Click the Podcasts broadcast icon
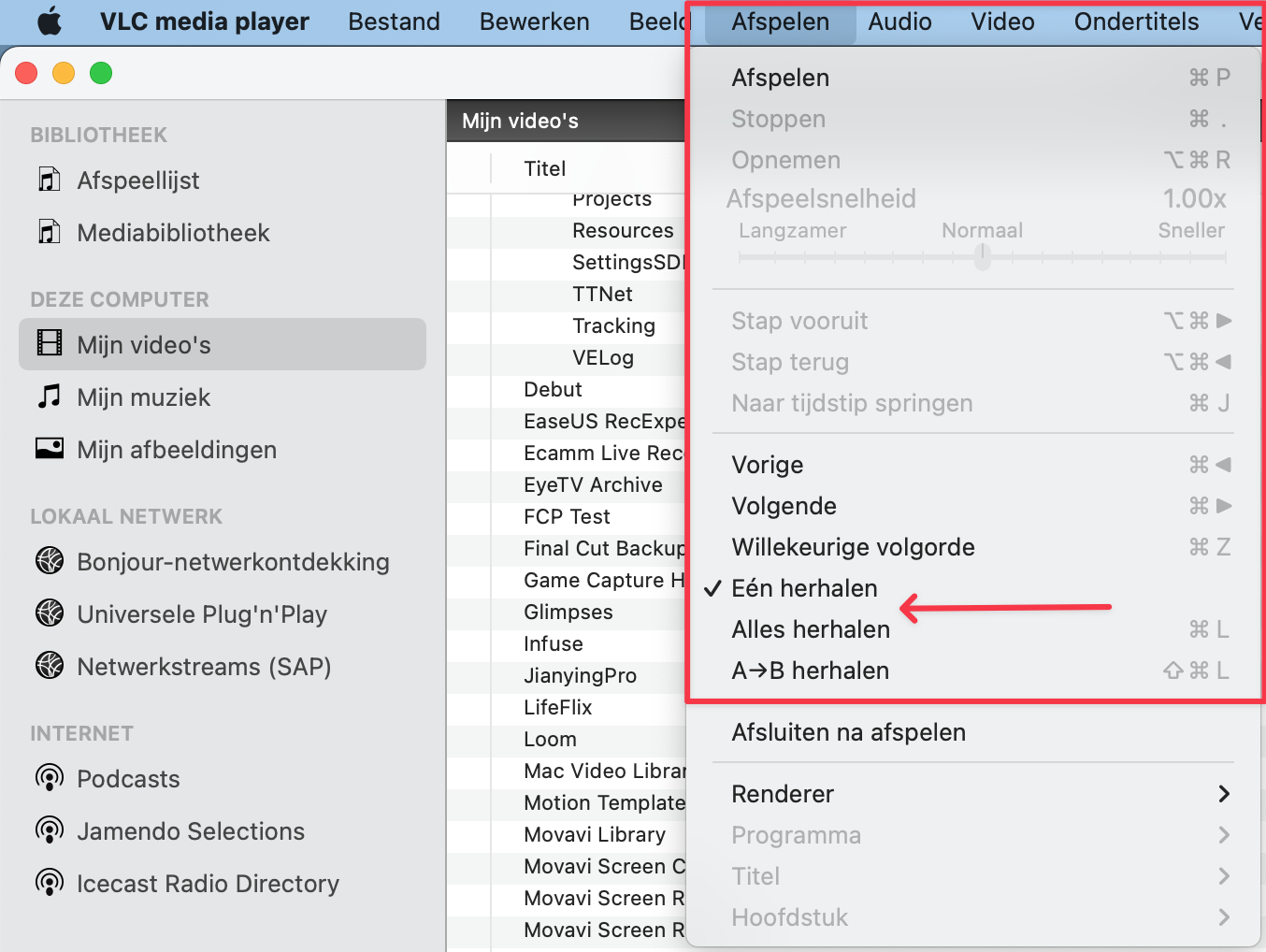 [50, 778]
